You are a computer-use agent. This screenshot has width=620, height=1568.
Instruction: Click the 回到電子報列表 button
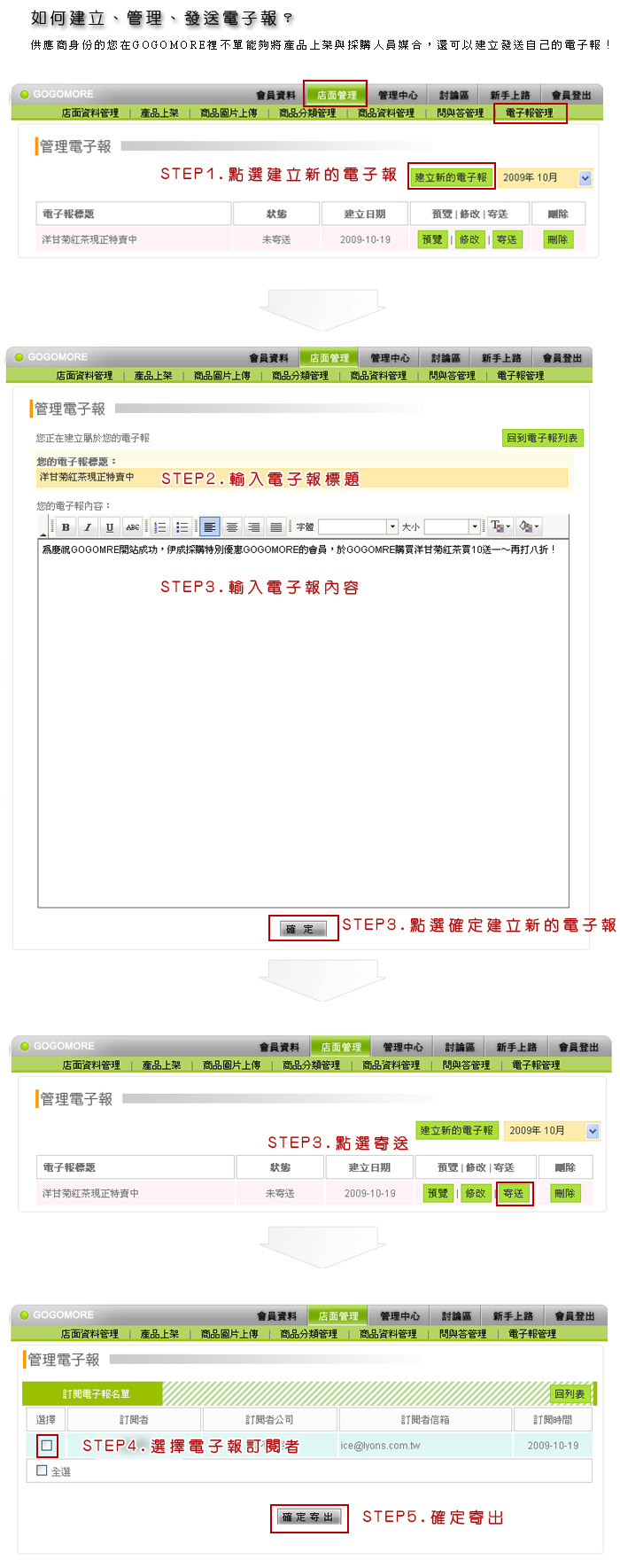tap(542, 438)
